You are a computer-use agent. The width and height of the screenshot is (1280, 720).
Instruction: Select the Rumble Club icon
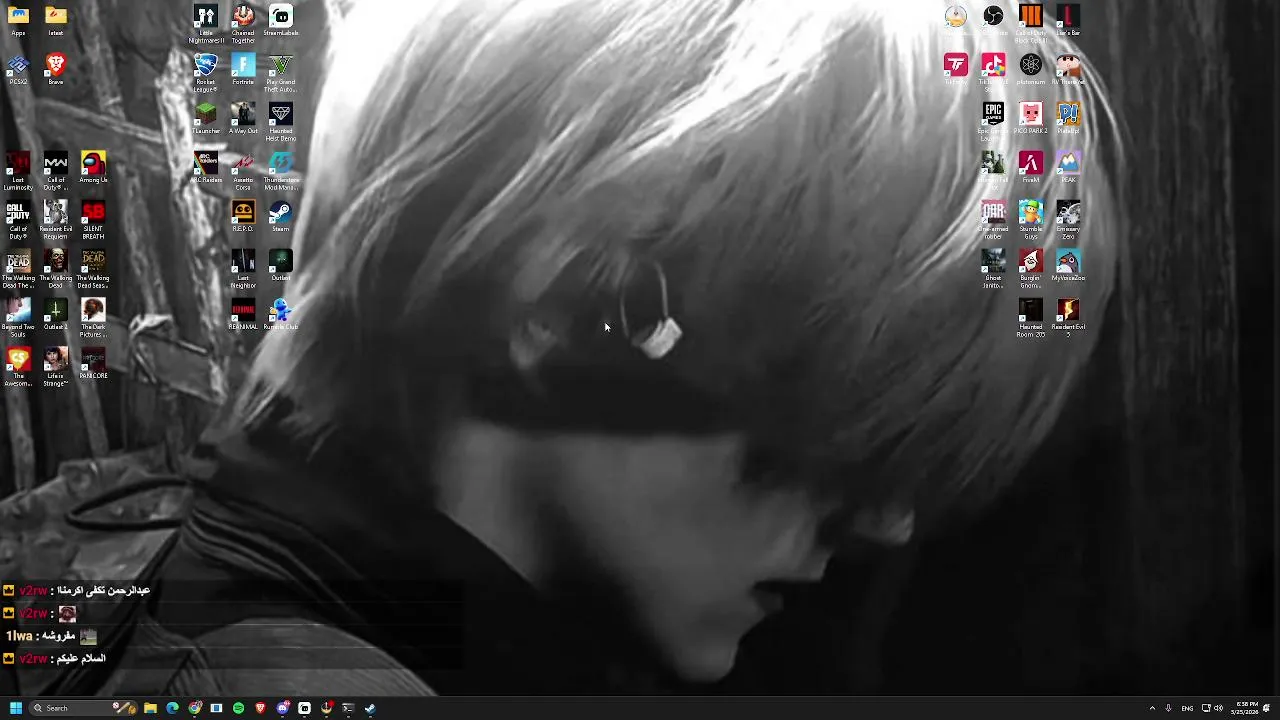pyautogui.click(x=281, y=314)
